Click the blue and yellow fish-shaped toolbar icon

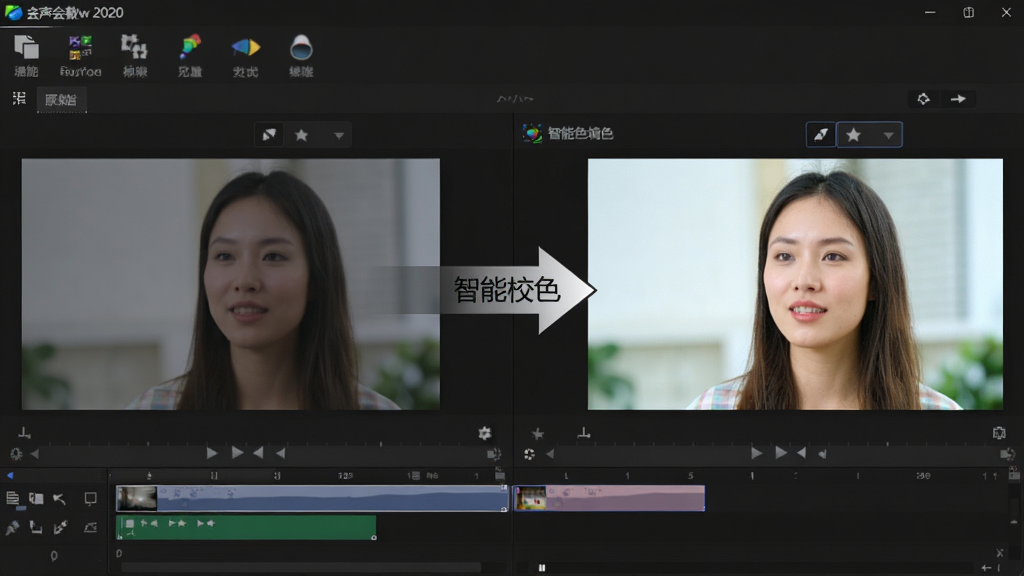coord(246,47)
